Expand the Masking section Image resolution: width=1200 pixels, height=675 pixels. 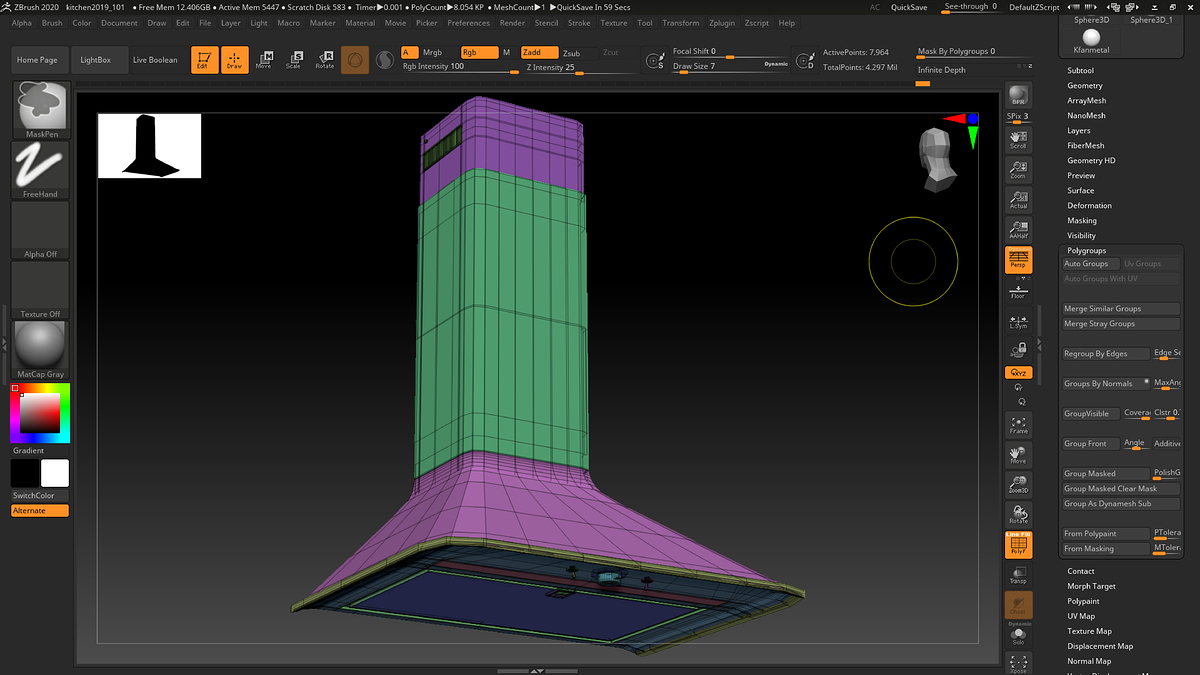[x=1081, y=221]
